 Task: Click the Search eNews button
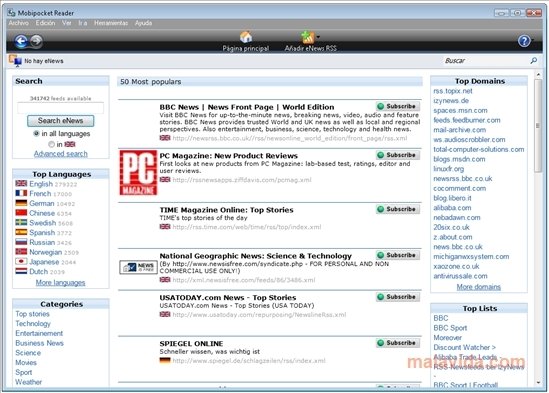pos(61,121)
